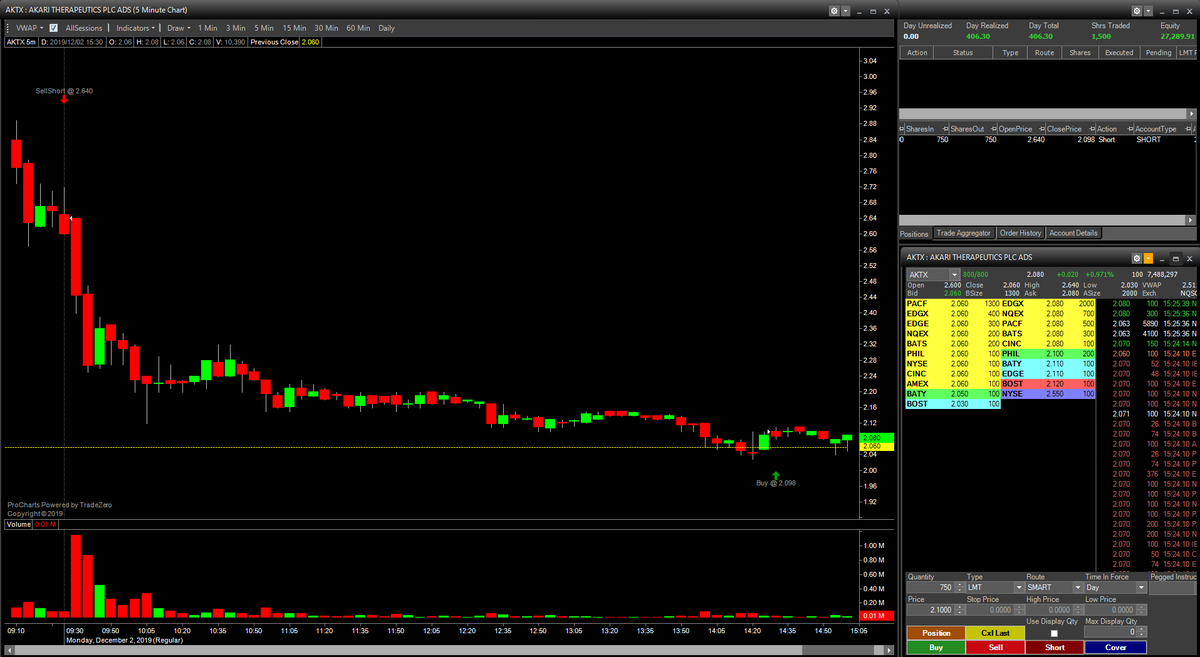Open the Draw tools dropdown
1200x657 pixels.
point(178,28)
